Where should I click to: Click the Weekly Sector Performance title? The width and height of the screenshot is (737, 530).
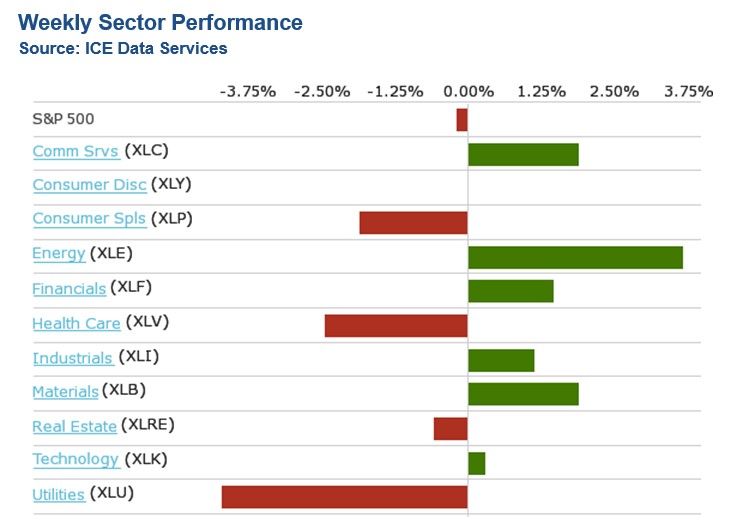click(160, 22)
